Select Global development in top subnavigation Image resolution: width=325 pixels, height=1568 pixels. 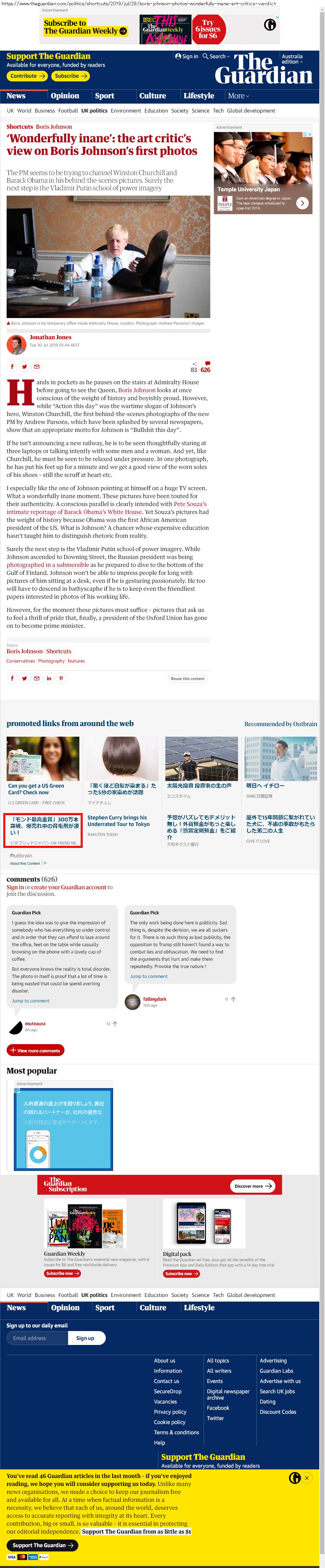click(x=251, y=111)
